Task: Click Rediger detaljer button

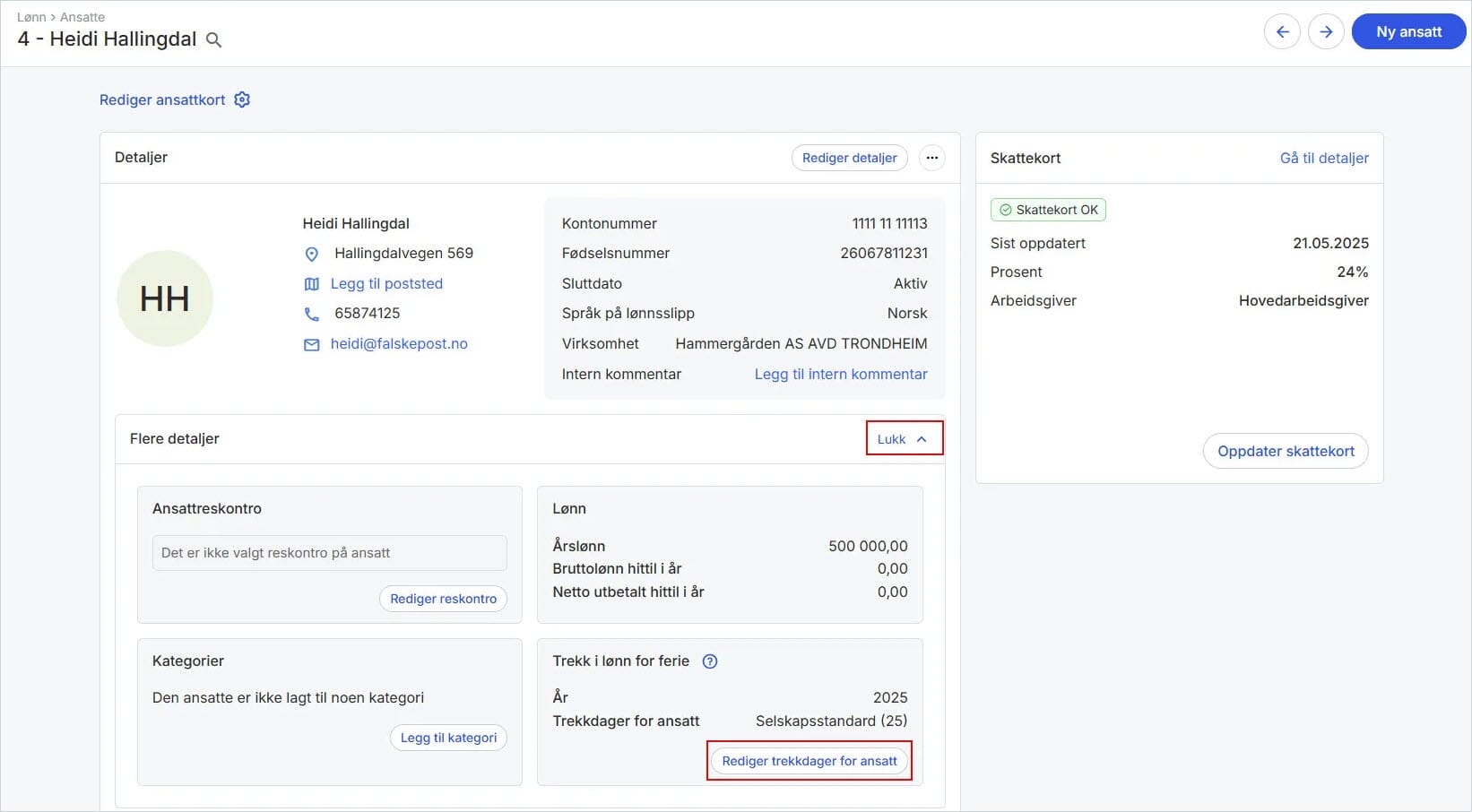Action: pyautogui.click(x=850, y=158)
